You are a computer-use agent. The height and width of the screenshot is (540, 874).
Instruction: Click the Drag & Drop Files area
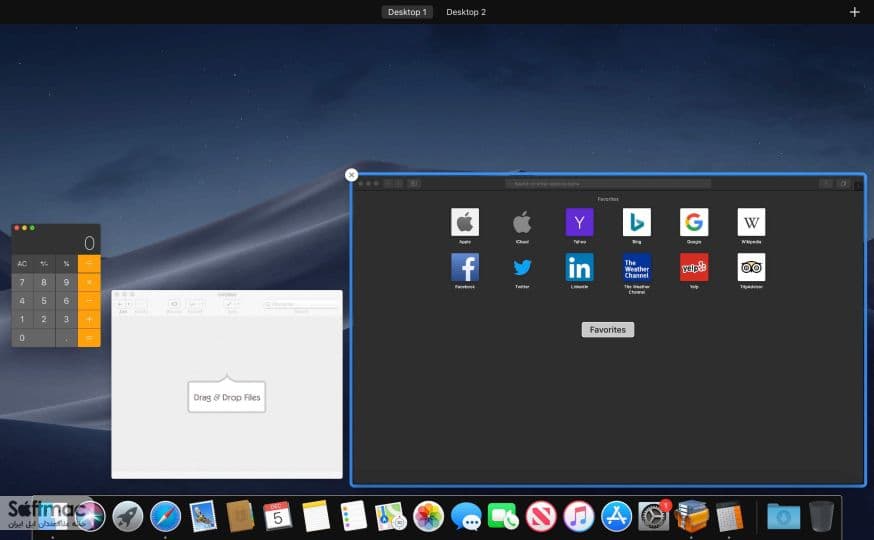tap(227, 397)
